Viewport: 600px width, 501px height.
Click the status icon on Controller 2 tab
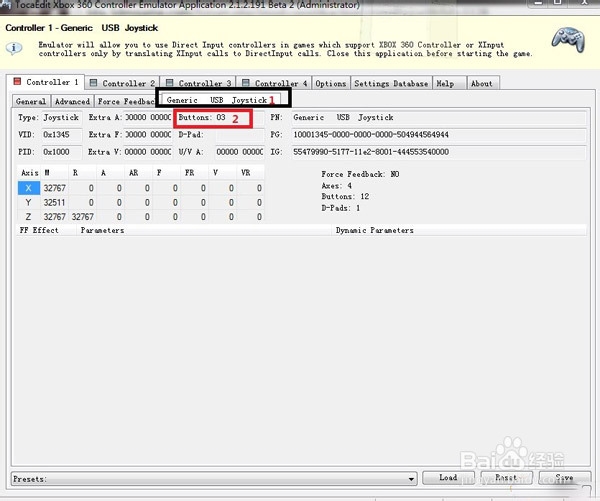(x=93, y=82)
